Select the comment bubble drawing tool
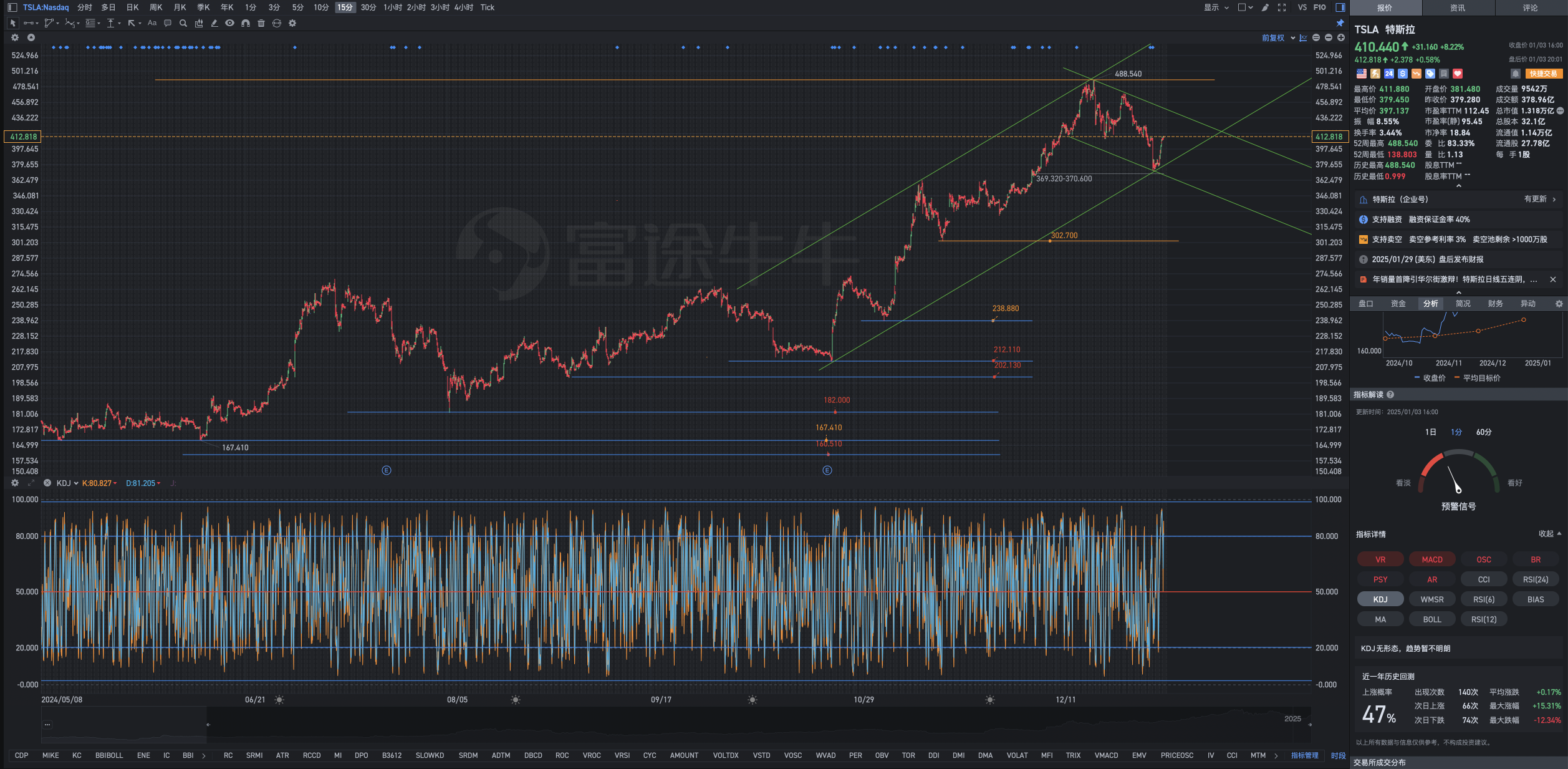Screen dimensions: 1568x769 click(168, 23)
